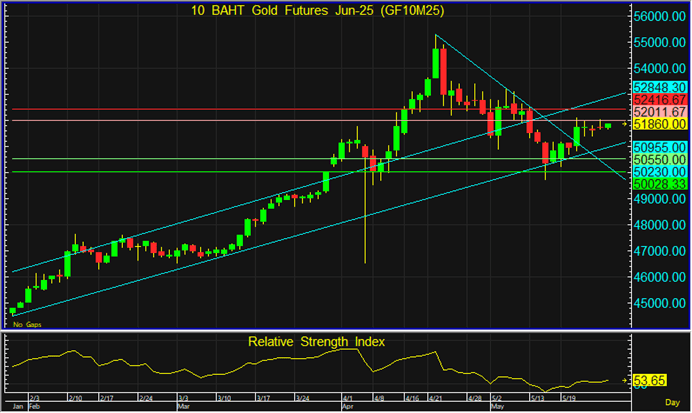The height and width of the screenshot is (413, 692).
Task: Click the Apr month label on time axis
Action: (347, 407)
